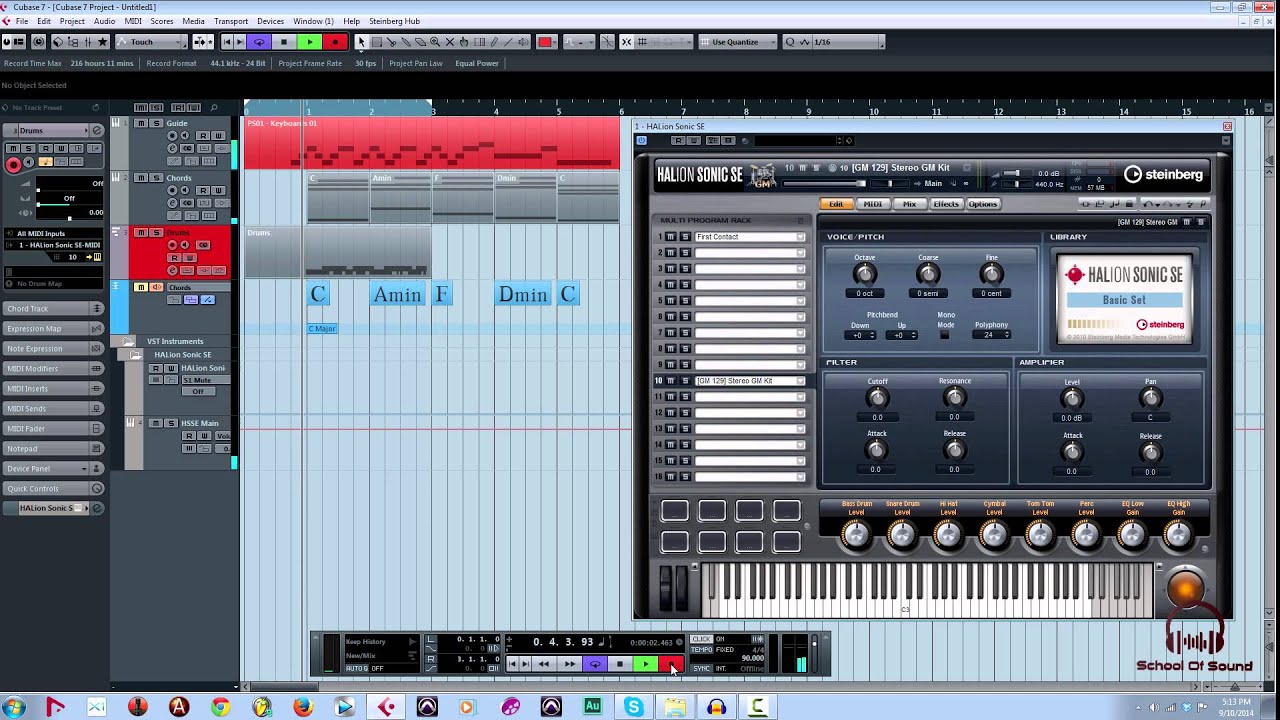
Task: Open the File menu
Action: (x=21, y=21)
